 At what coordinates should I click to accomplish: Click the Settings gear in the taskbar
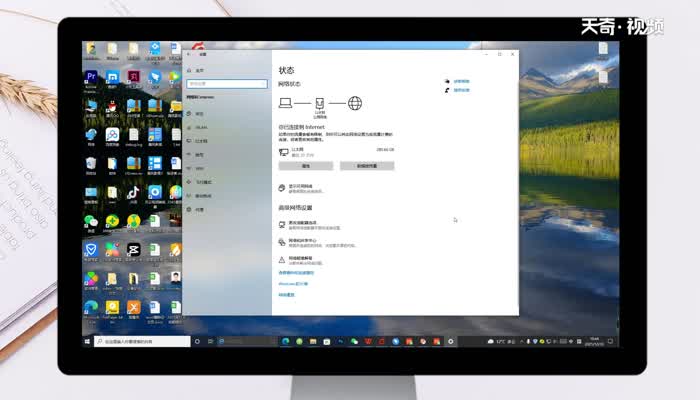pyautogui.click(x=450, y=341)
